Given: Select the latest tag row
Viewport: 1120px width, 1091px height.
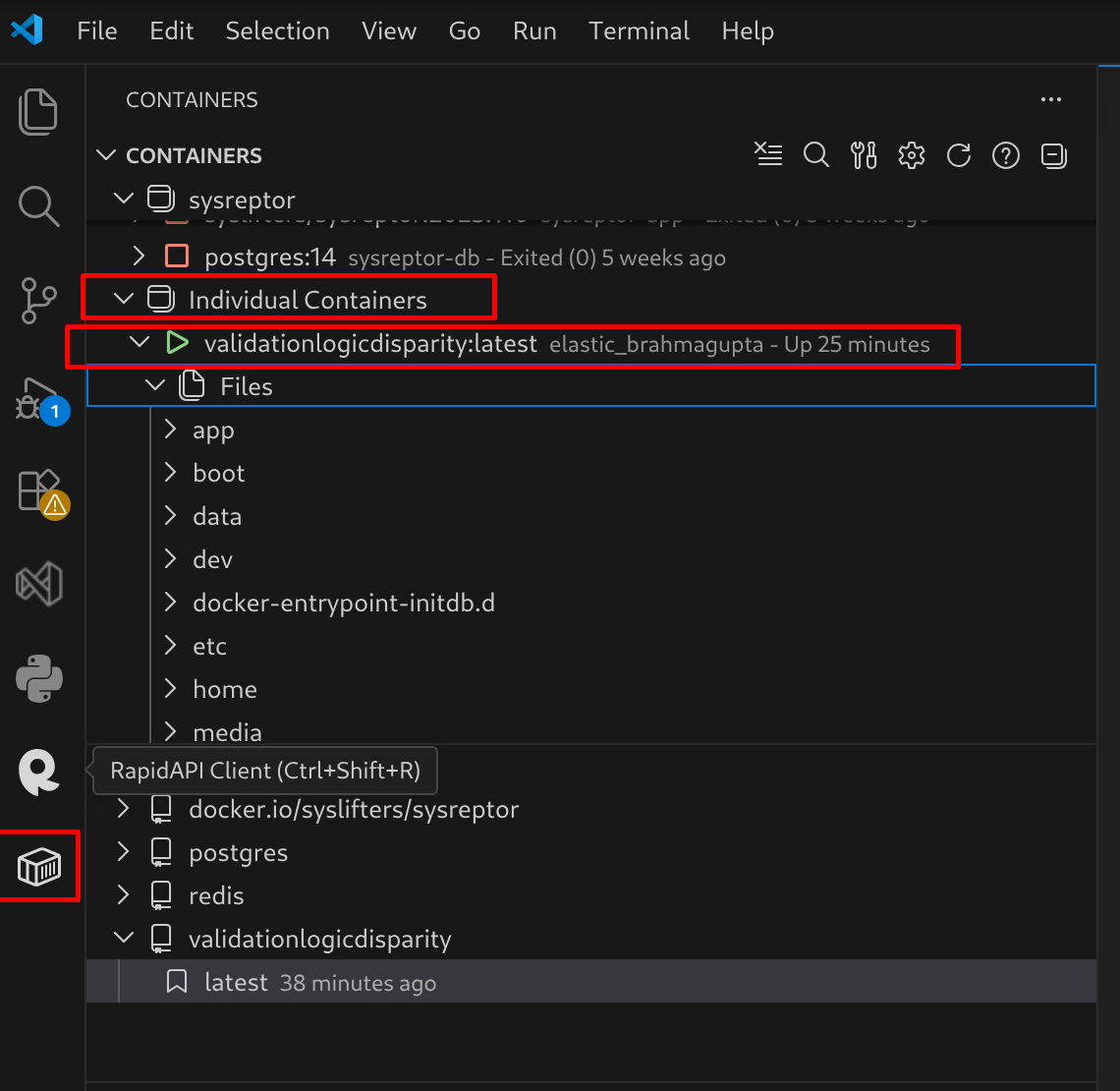Looking at the screenshot, I should tap(591, 981).
